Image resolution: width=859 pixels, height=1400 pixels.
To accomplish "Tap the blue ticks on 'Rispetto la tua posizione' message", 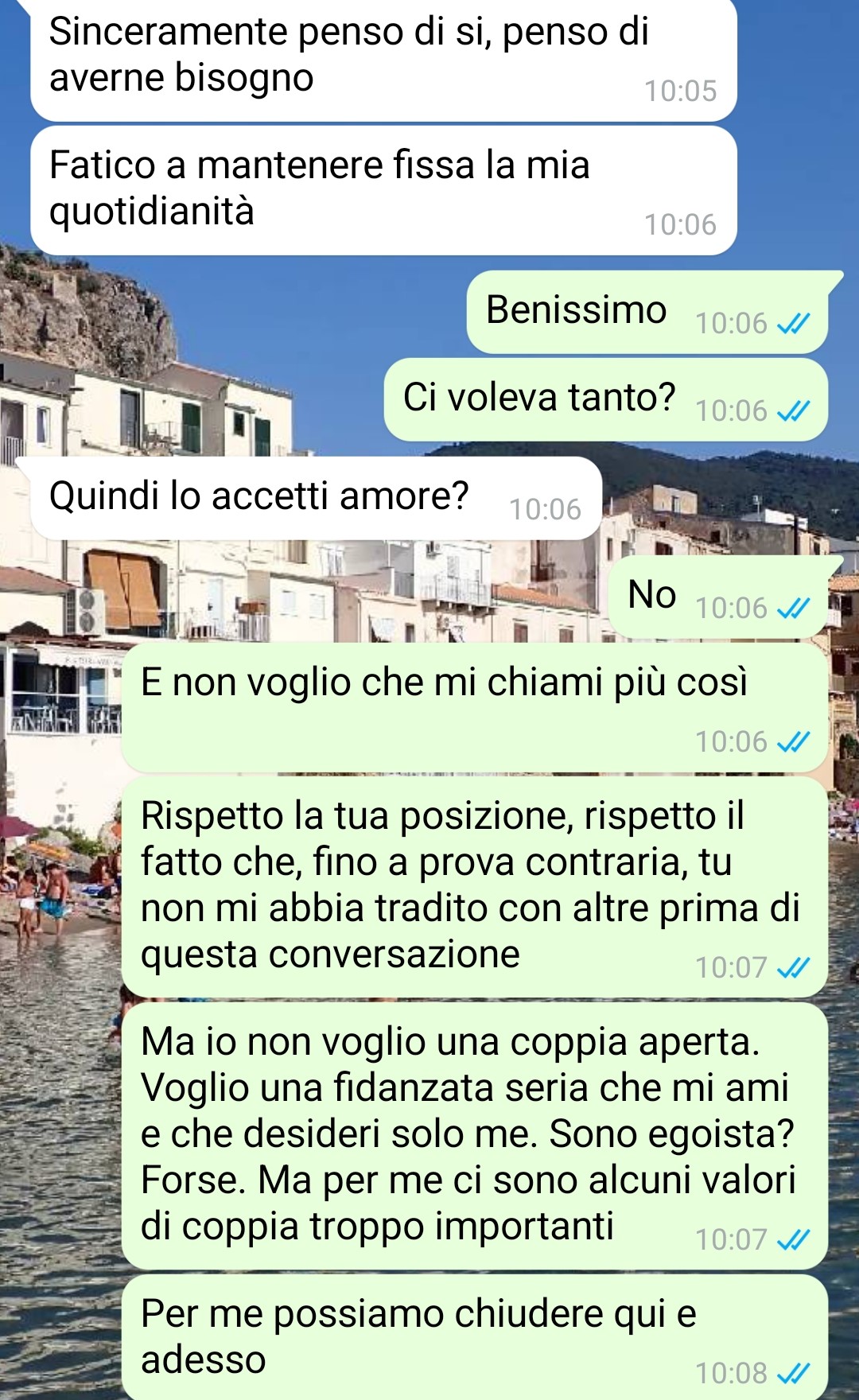I will pos(793,968).
